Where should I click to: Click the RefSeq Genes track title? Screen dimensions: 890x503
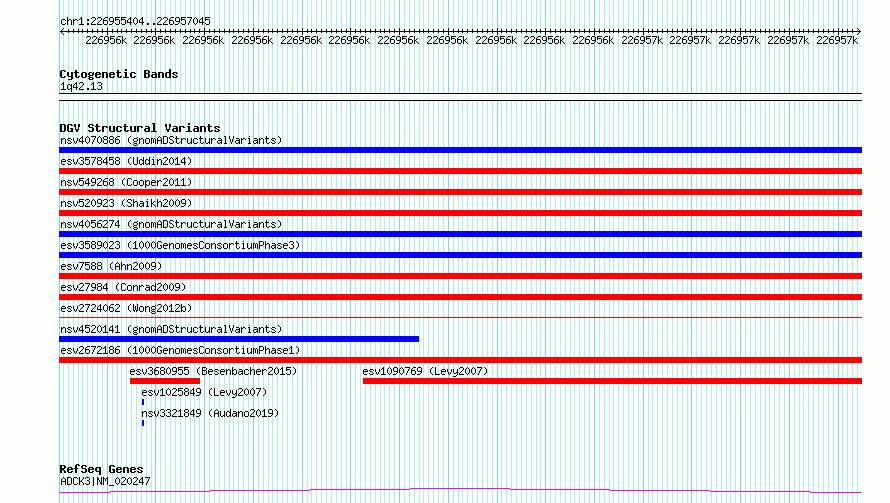(101, 469)
